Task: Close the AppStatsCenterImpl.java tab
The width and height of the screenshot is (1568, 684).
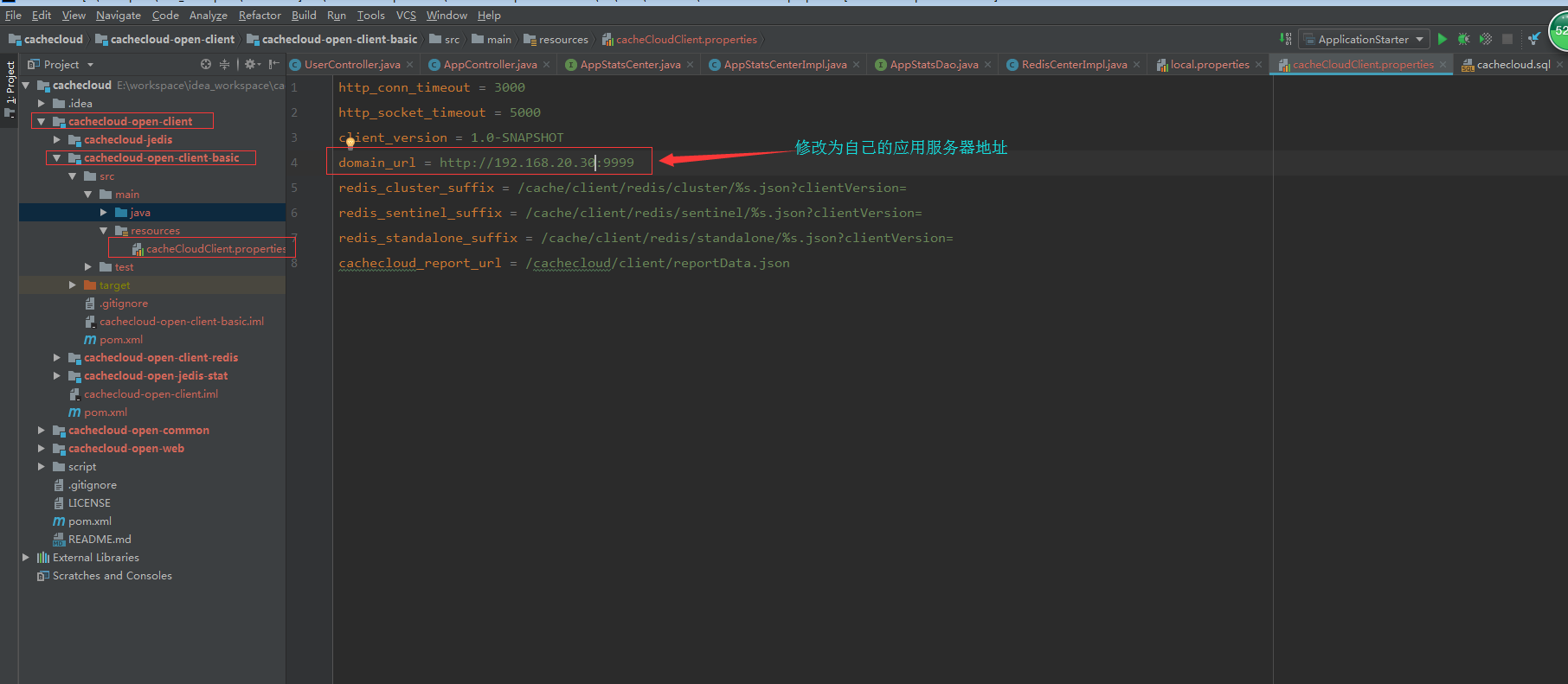Action: click(x=857, y=65)
